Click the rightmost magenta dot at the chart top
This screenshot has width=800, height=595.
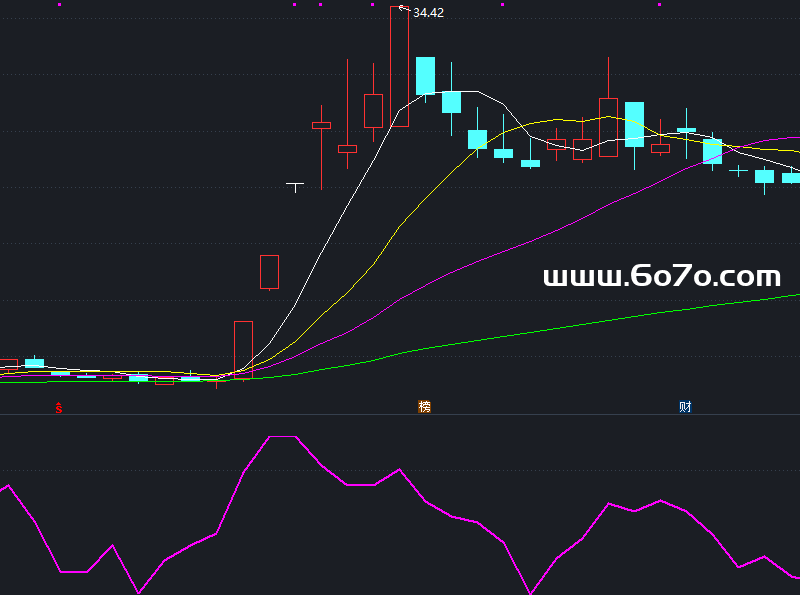[660, 4]
